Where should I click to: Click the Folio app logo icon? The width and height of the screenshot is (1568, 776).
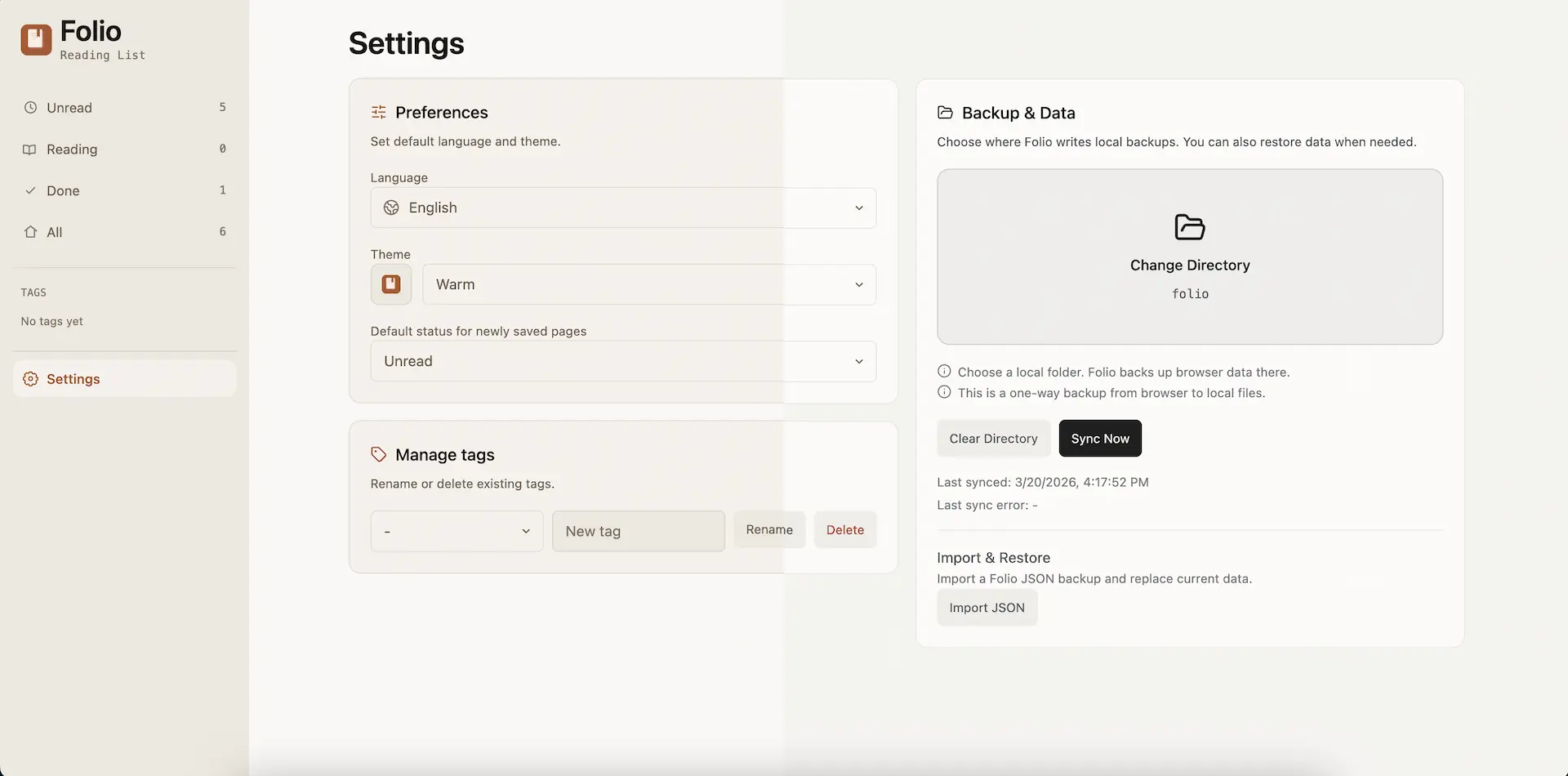(x=36, y=39)
